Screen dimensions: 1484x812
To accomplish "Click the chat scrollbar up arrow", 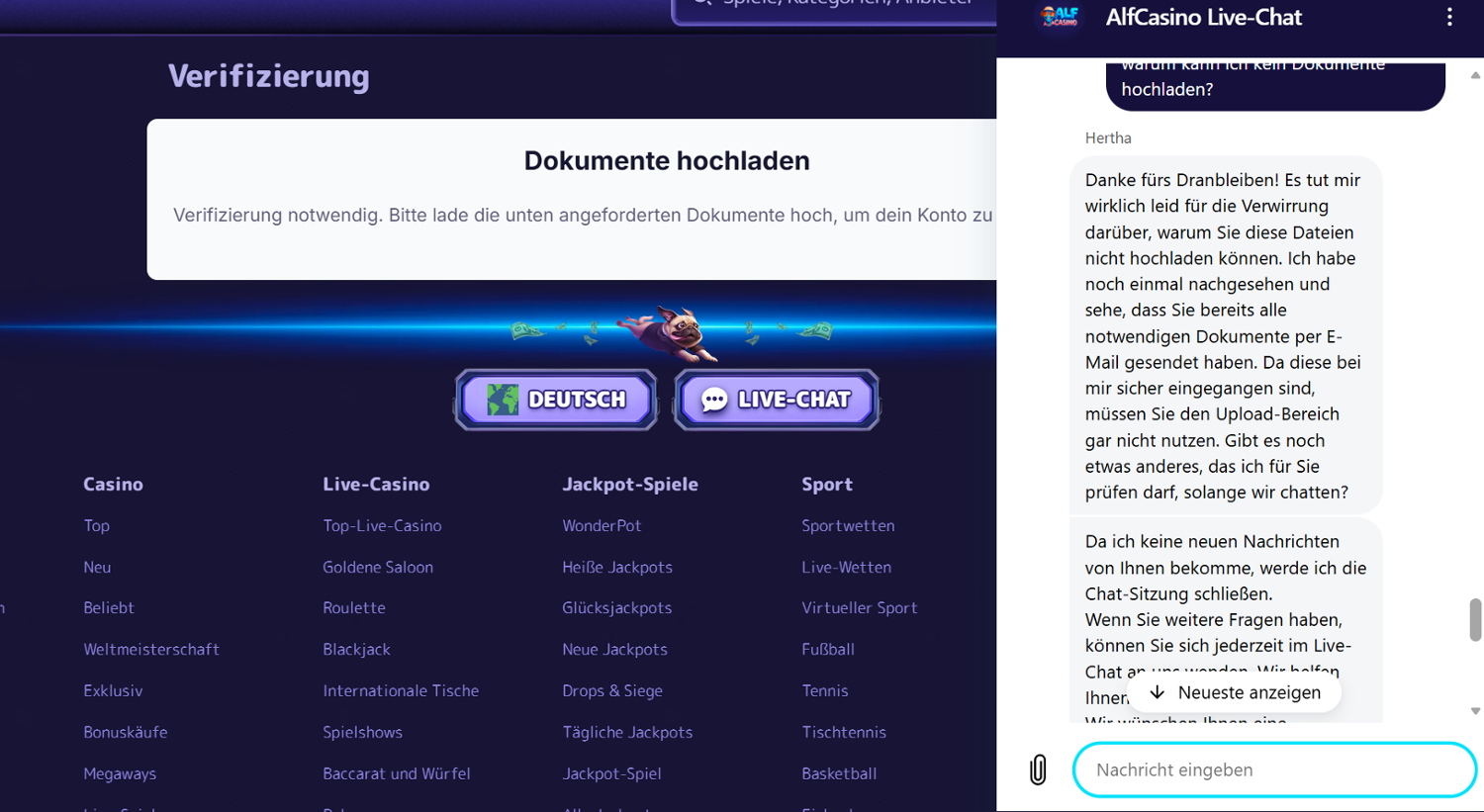I will (x=1475, y=75).
